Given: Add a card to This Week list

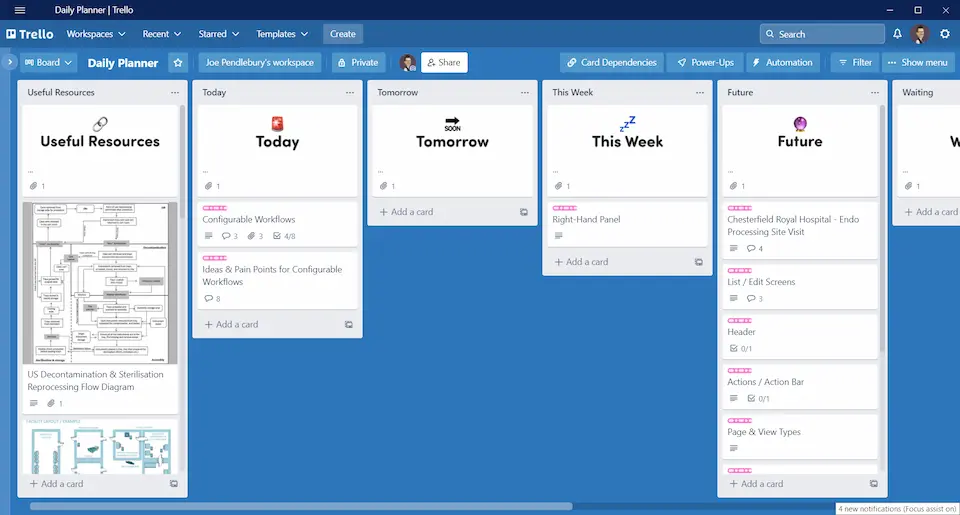Looking at the screenshot, I should tap(582, 262).
